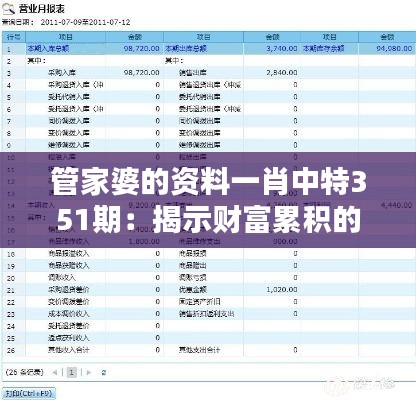The height and width of the screenshot is (400, 416).
Task: Select the 其他支出合计 row entry
Action: point(199,350)
